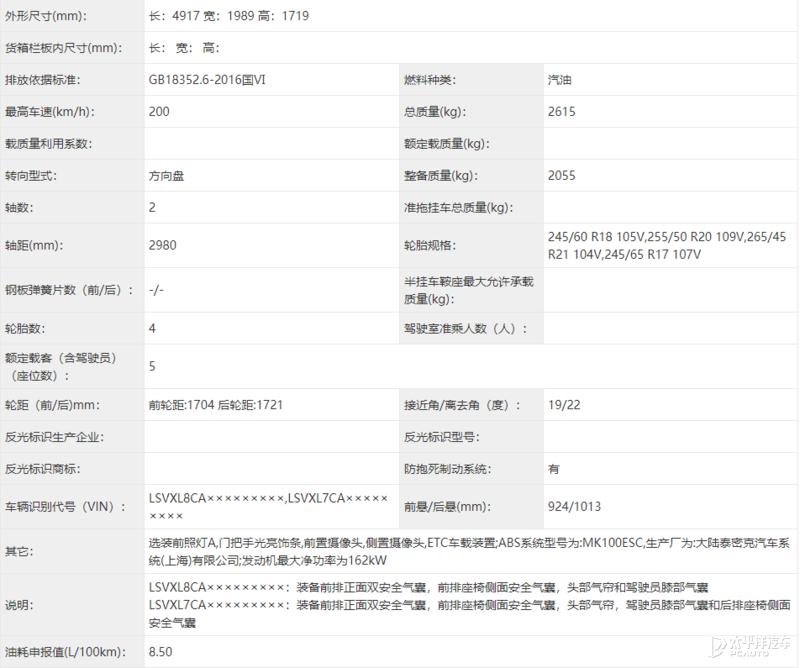Viewport: 800px width, 668px height.
Task: Click the total mass value 2615
Action: (x=560, y=112)
